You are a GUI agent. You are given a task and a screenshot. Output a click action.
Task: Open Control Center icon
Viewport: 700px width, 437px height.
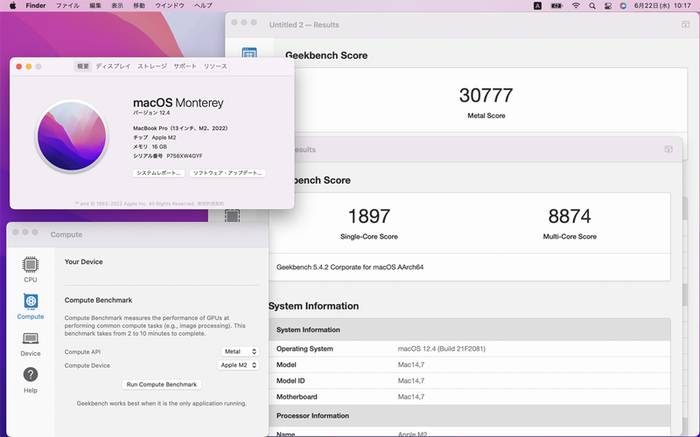(608, 5)
